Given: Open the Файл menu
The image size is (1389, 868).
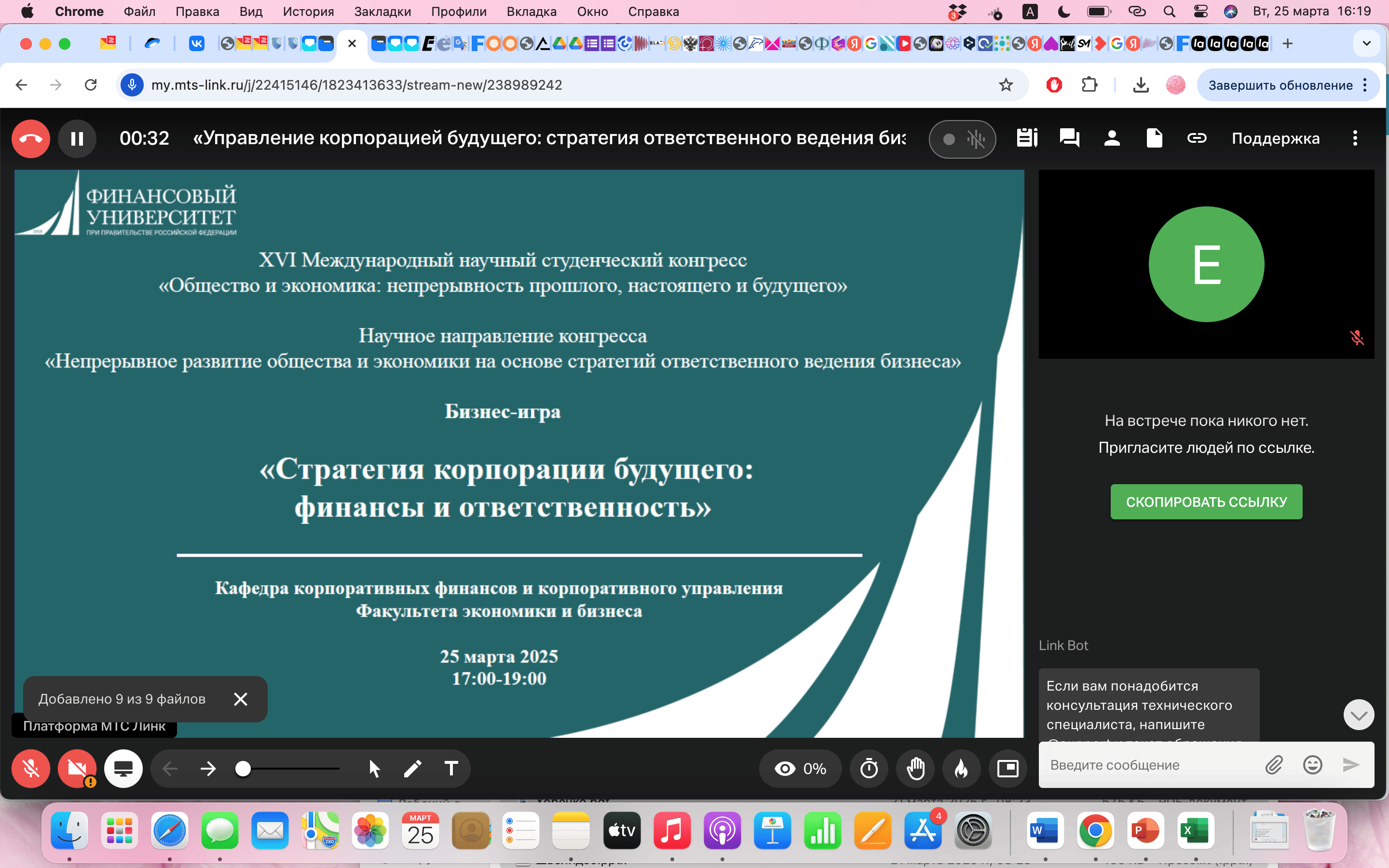Looking at the screenshot, I should 139,12.
